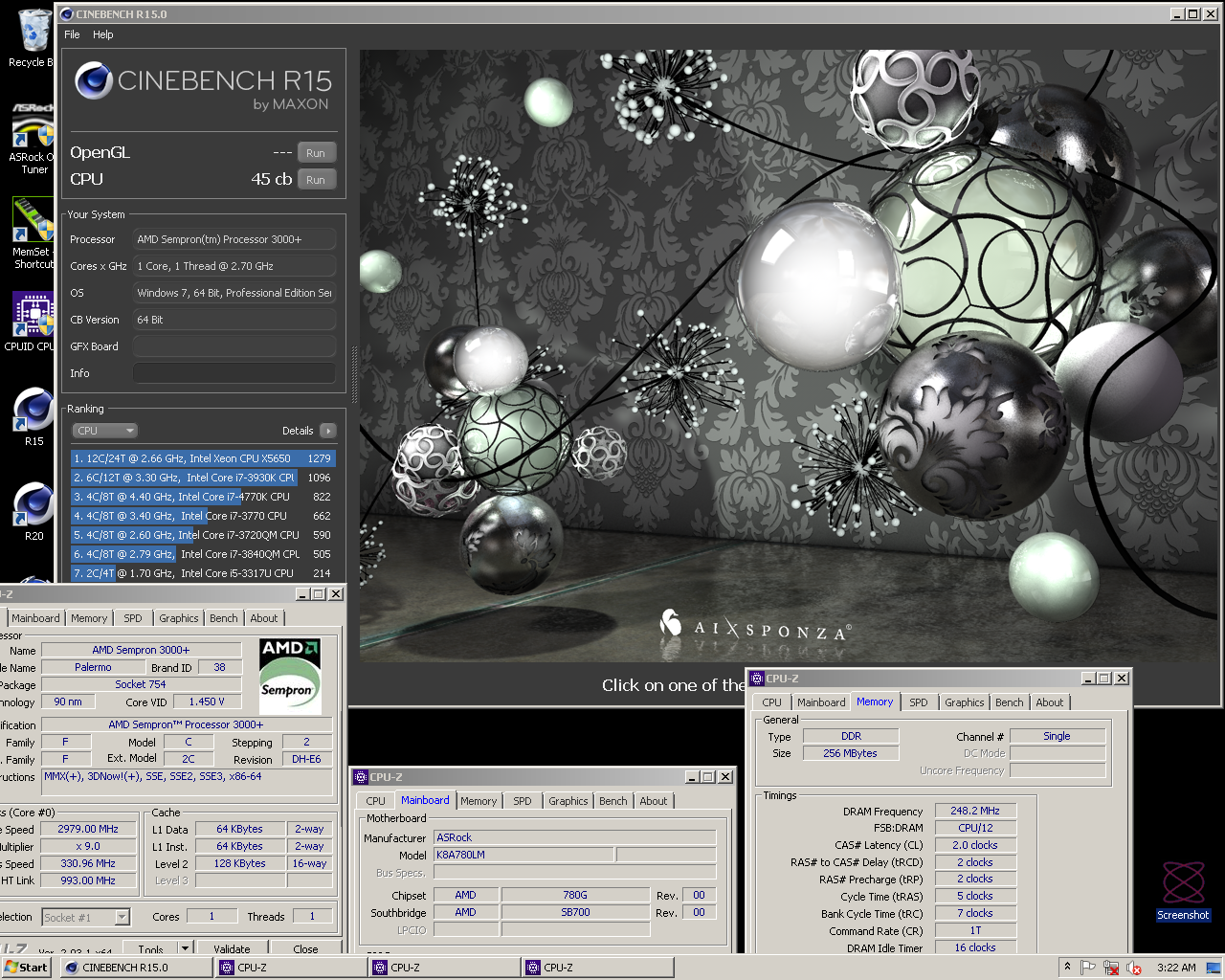Open SPD tab in bottom-left CPU-Z window

tap(133, 618)
